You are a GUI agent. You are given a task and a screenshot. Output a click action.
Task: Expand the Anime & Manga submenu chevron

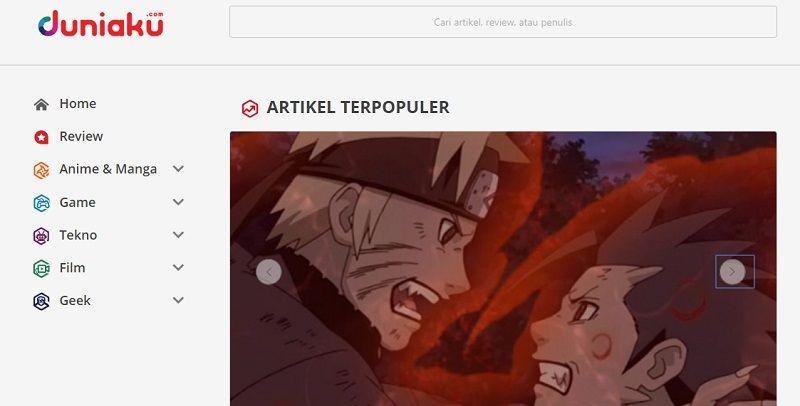point(178,168)
